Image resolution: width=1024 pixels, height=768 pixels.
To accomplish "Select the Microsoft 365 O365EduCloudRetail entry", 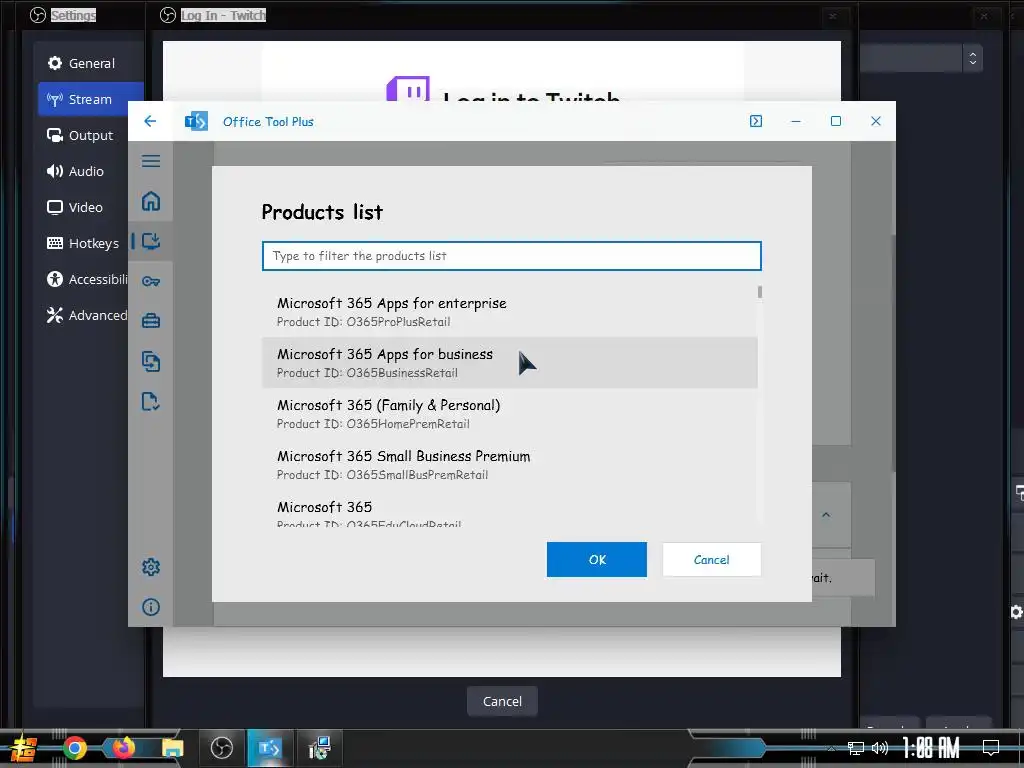I will (509, 511).
